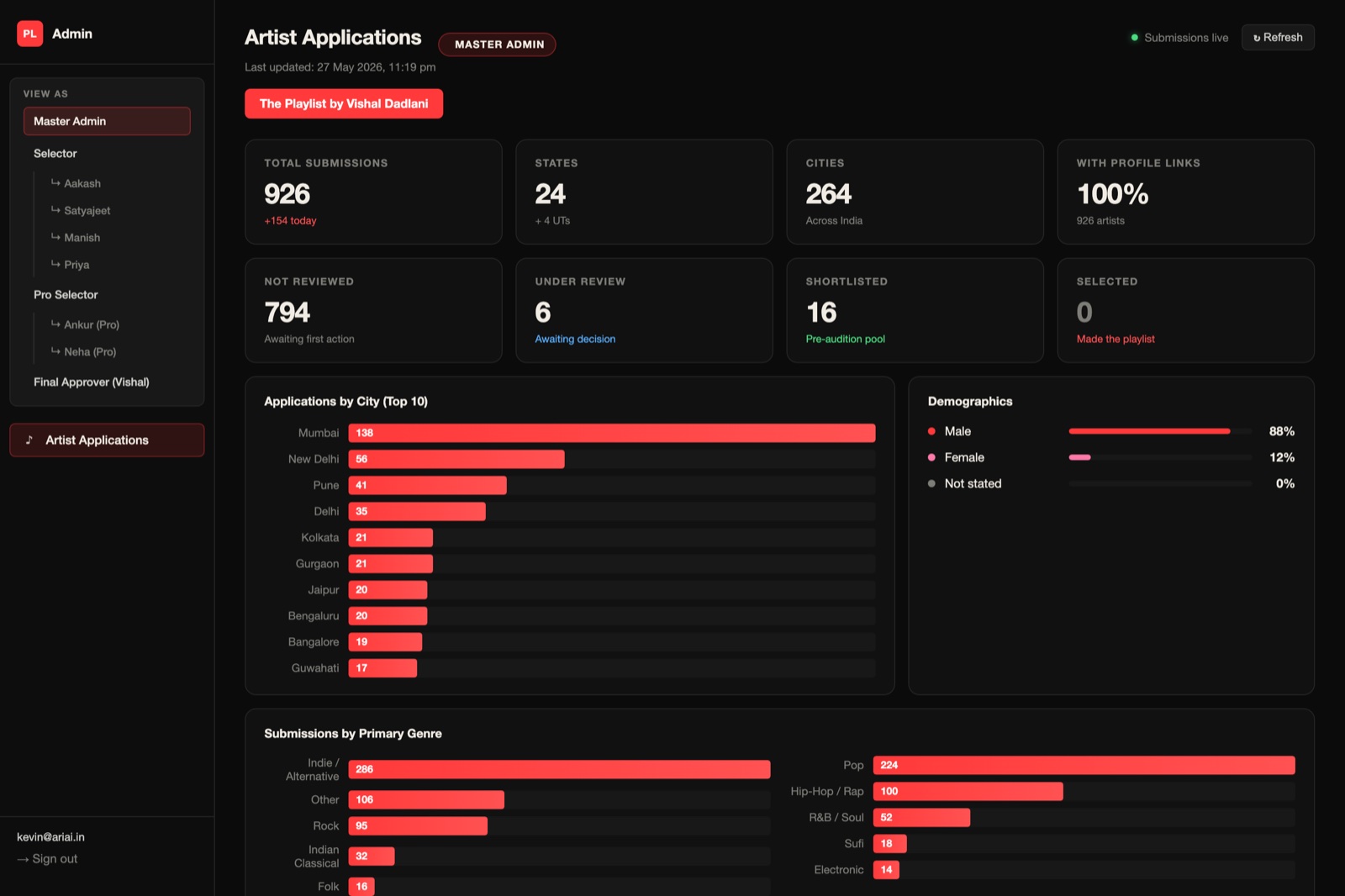Click the New Delhi bar showing 56
The height and width of the screenshot is (896, 1345).
[x=456, y=459]
